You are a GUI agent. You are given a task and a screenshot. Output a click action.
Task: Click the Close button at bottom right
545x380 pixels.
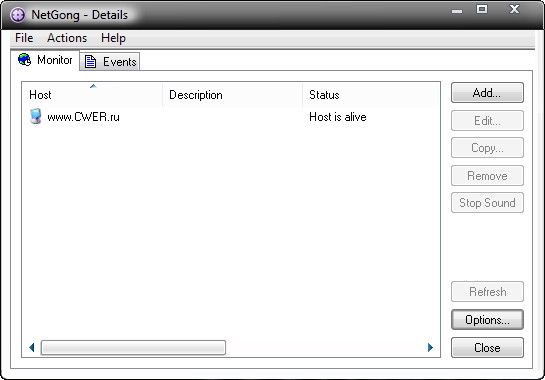pos(487,347)
